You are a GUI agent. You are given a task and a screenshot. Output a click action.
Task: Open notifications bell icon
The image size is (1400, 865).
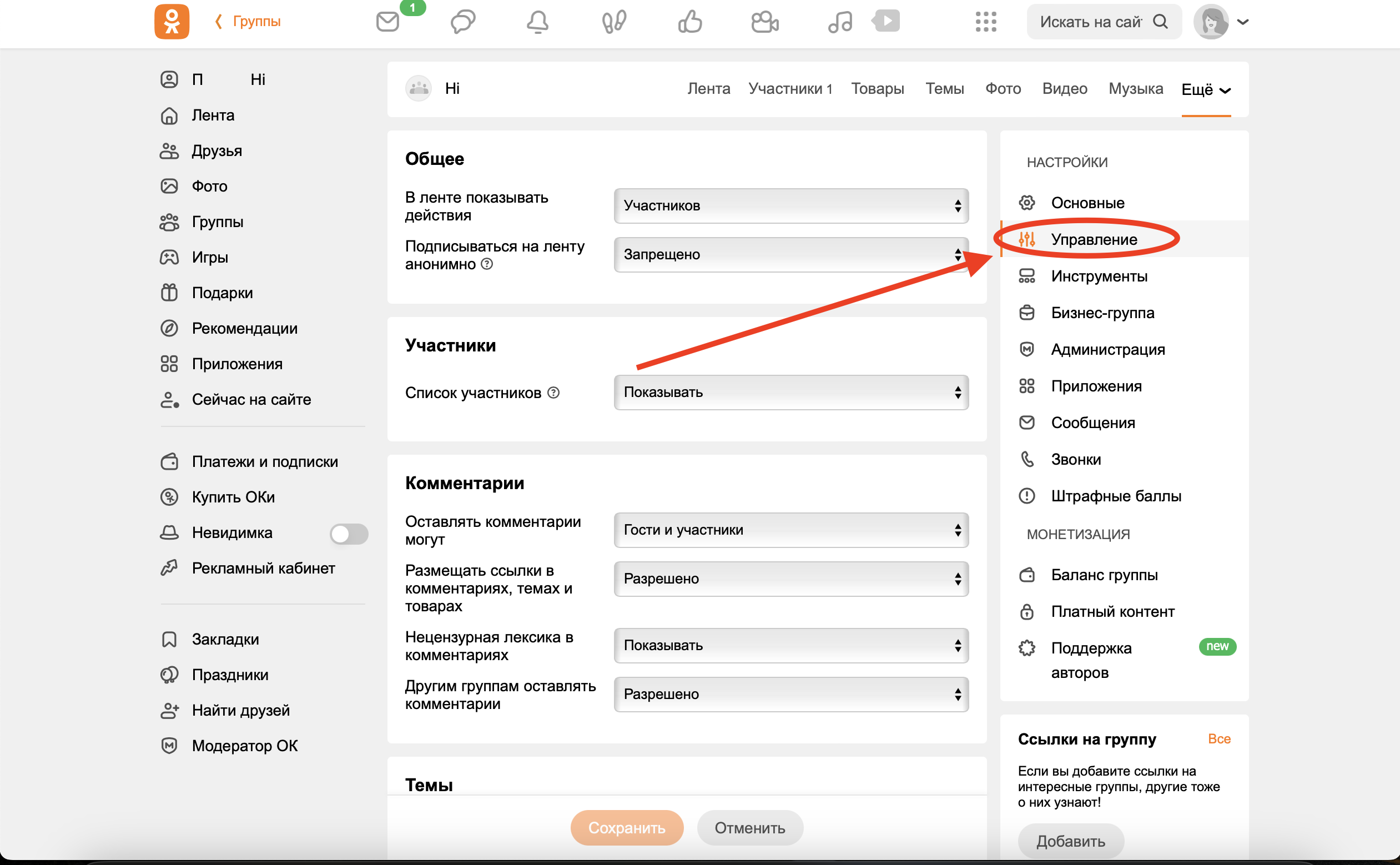(x=537, y=22)
